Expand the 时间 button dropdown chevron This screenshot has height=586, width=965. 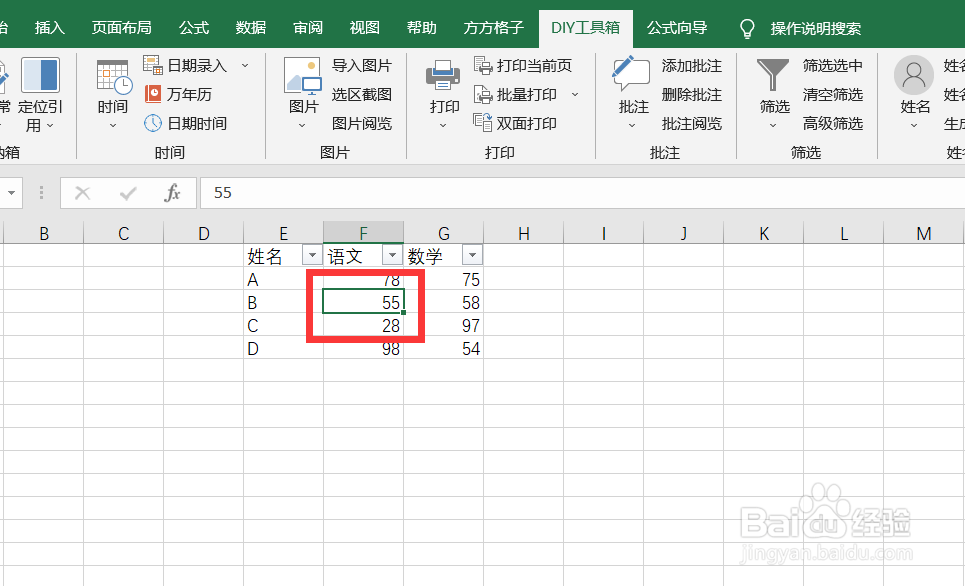pos(113,126)
